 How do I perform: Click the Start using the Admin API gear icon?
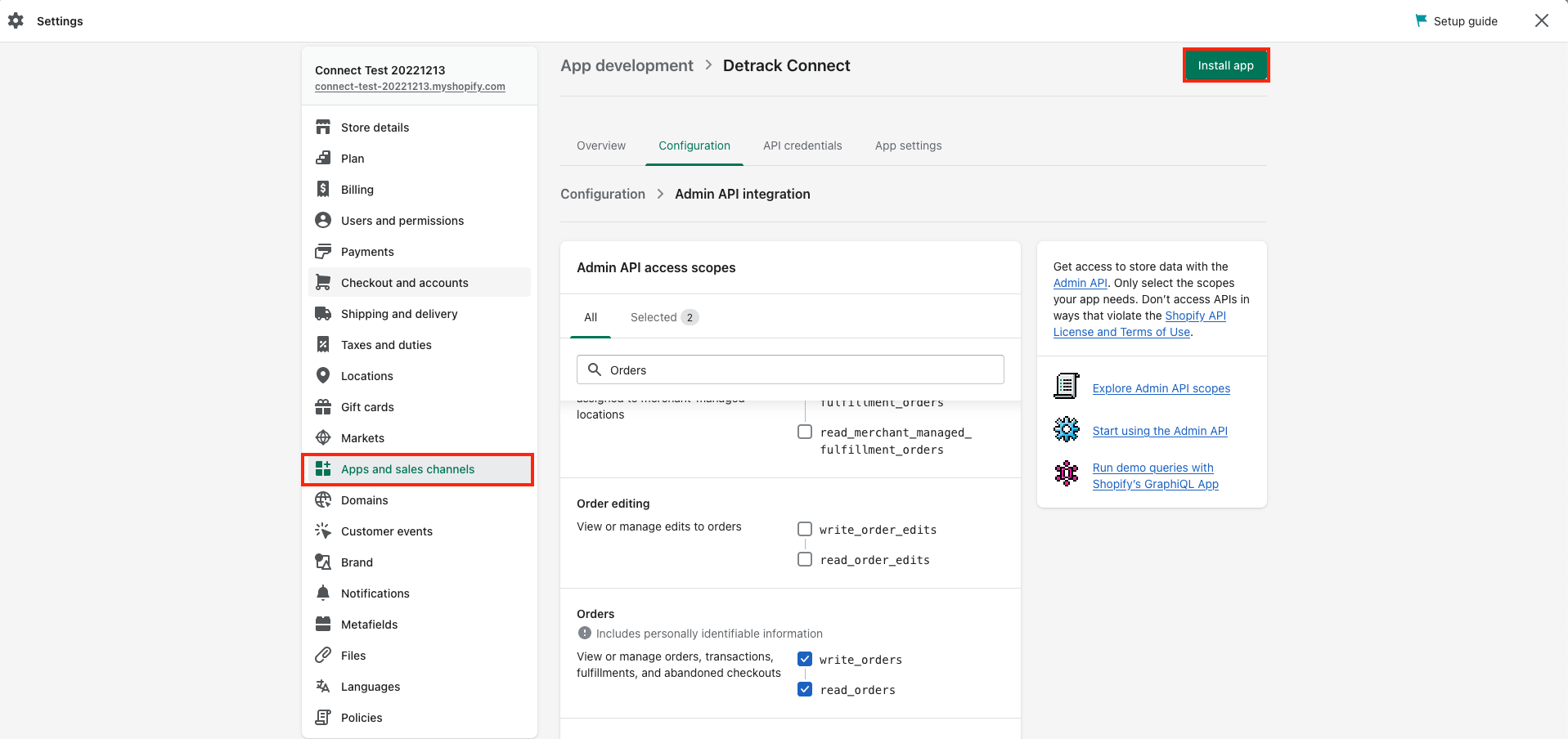1067,429
